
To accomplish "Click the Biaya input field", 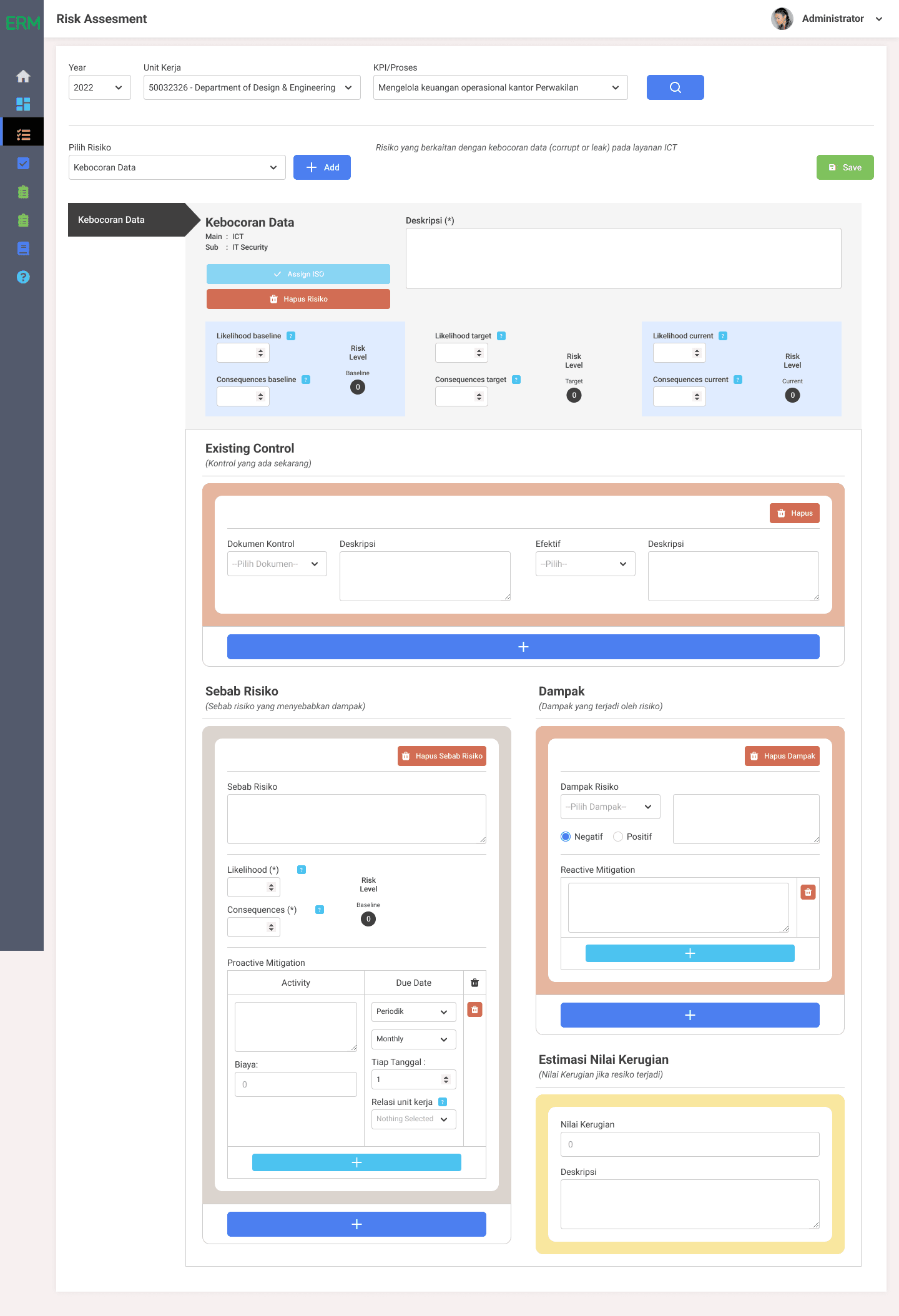I will [296, 1084].
